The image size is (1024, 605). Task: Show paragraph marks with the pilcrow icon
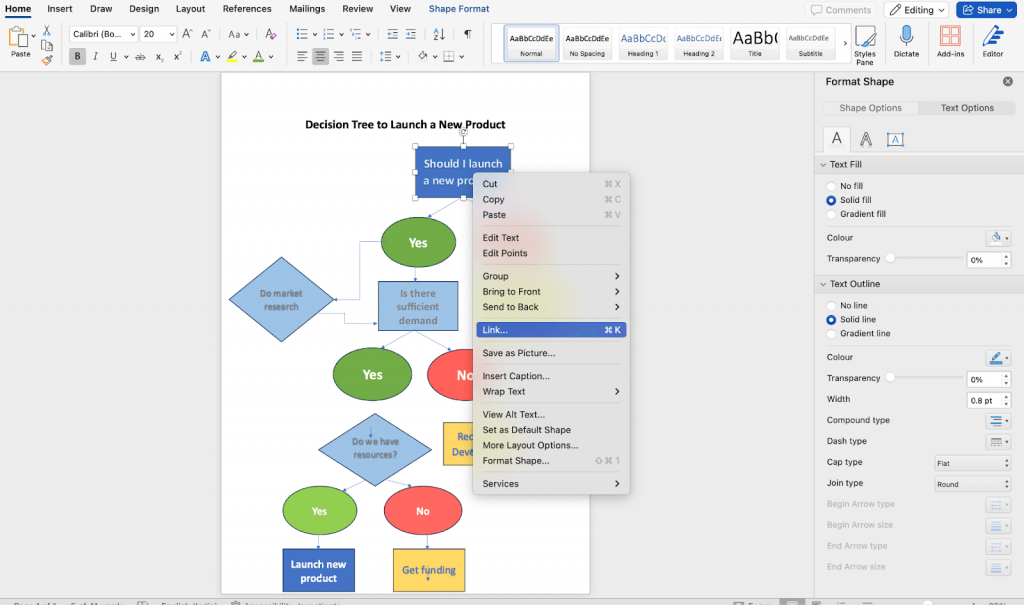pos(468,34)
